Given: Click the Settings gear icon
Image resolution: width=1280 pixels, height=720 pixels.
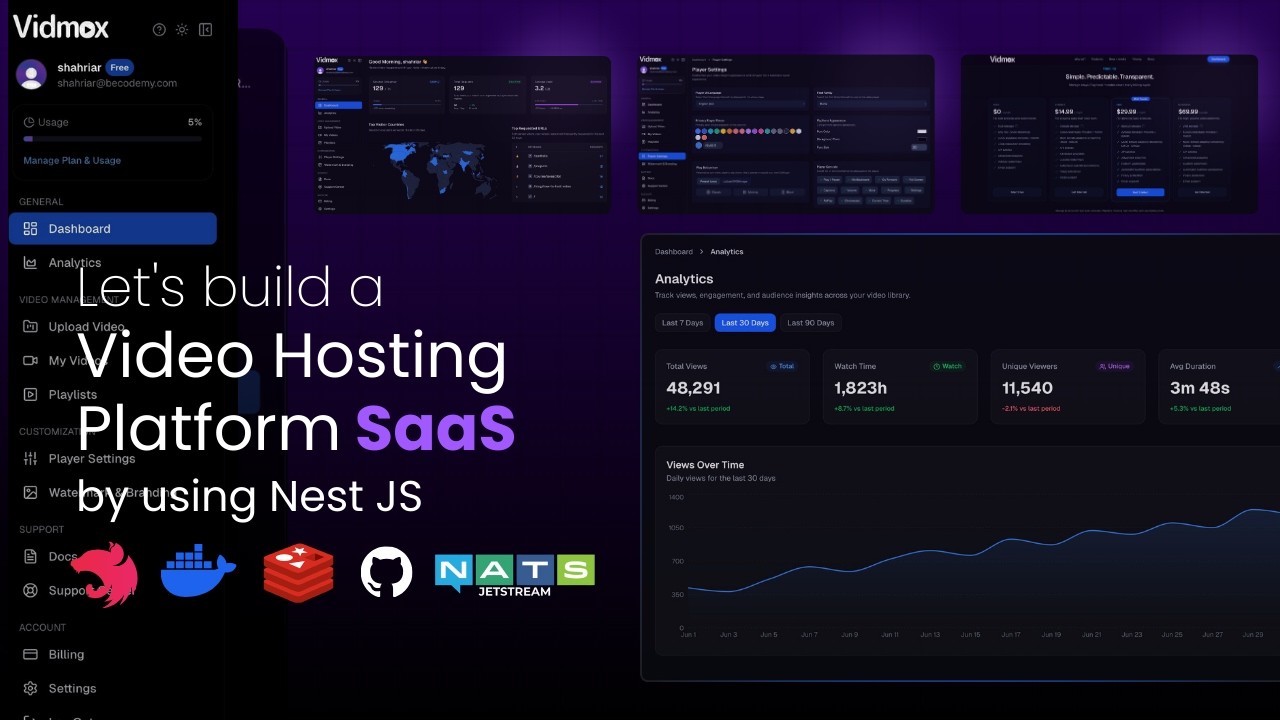Looking at the screenshot, I should [x=30, y=688].
